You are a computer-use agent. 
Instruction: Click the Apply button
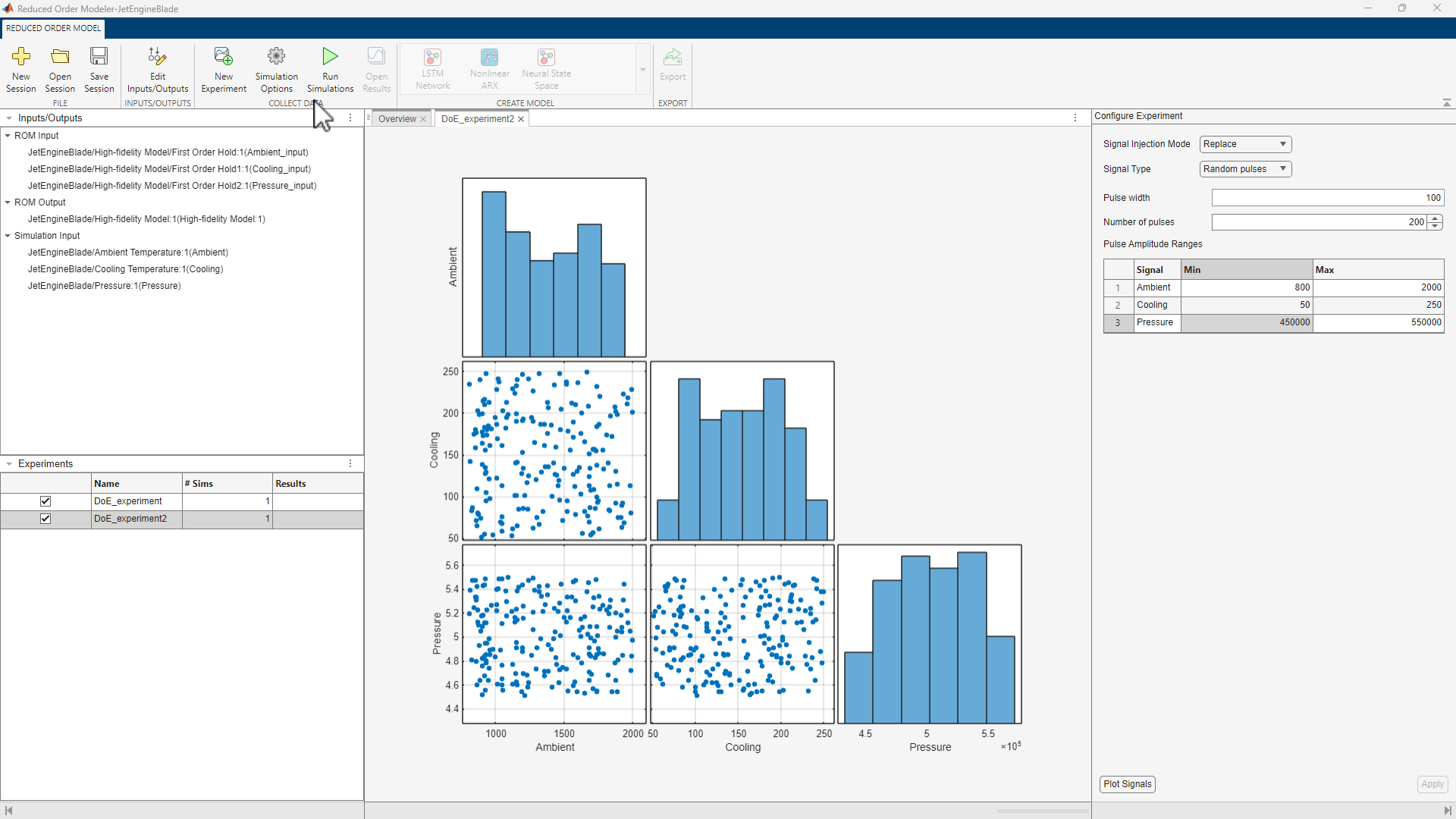coord(1431,784)
